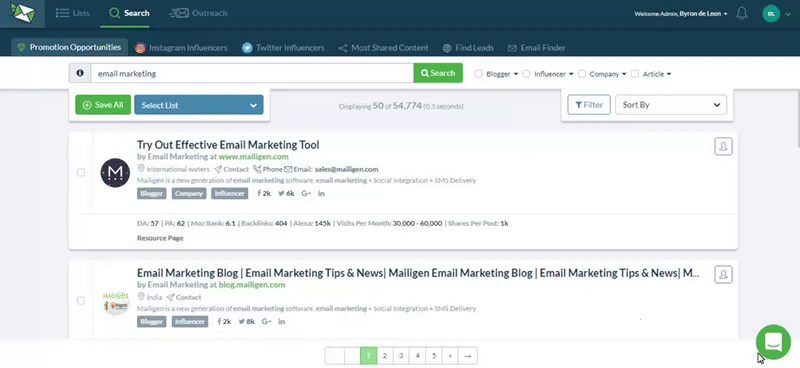Expand the Blogger dropdown arrow

pyautogui.click(x=516, y=74)
